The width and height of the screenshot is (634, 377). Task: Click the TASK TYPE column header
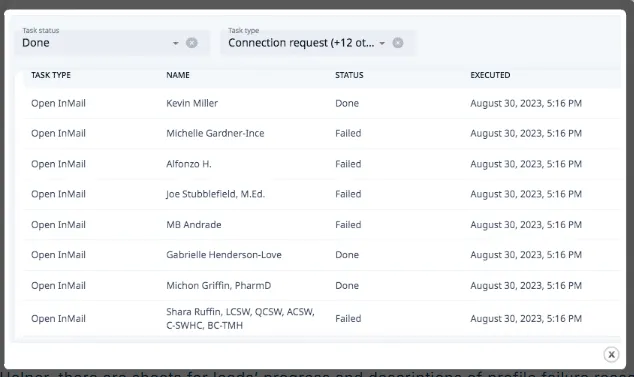tap(51, 75)
